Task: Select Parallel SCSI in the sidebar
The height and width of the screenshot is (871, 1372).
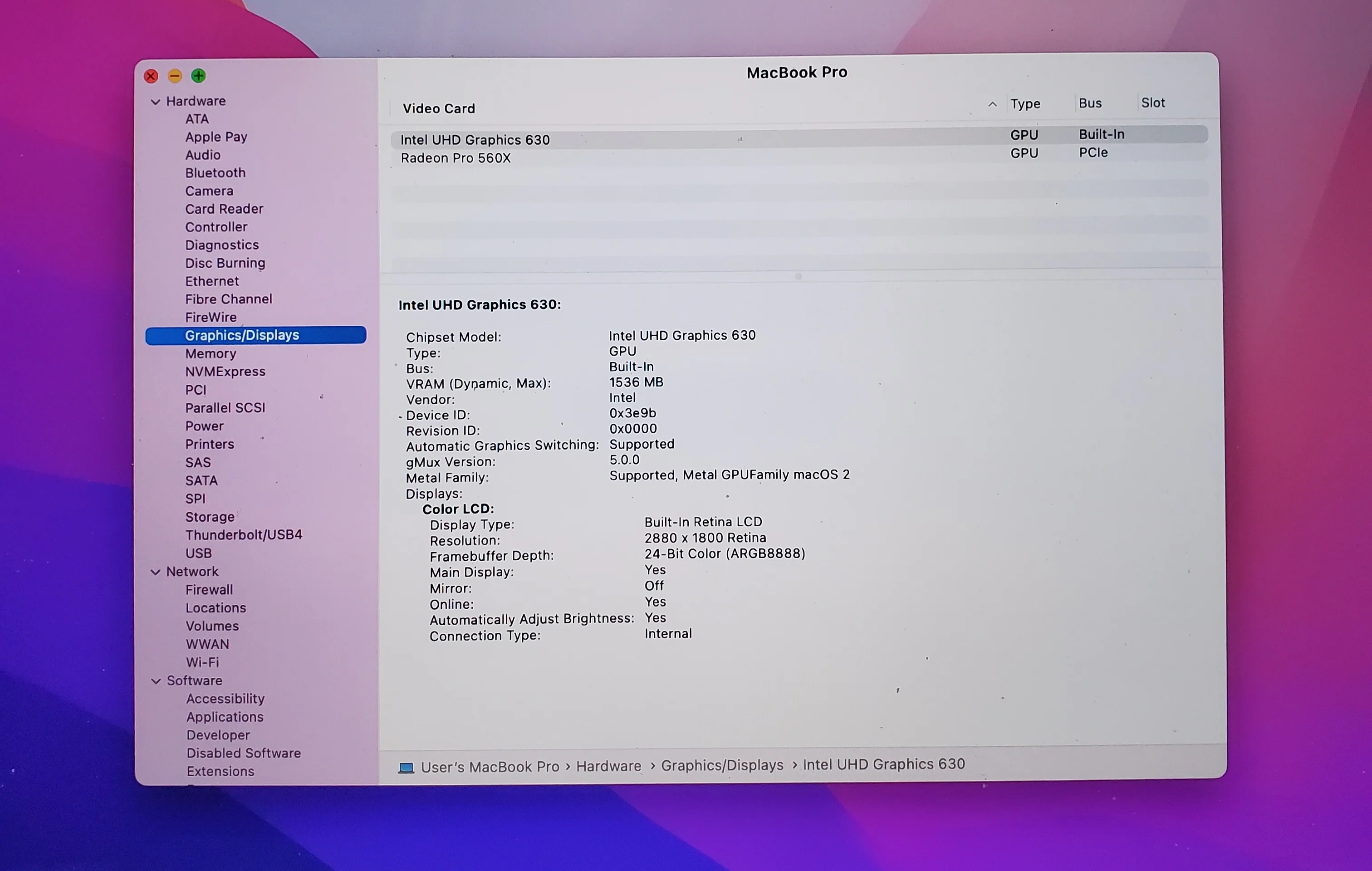Action: (x=225, y=408)
